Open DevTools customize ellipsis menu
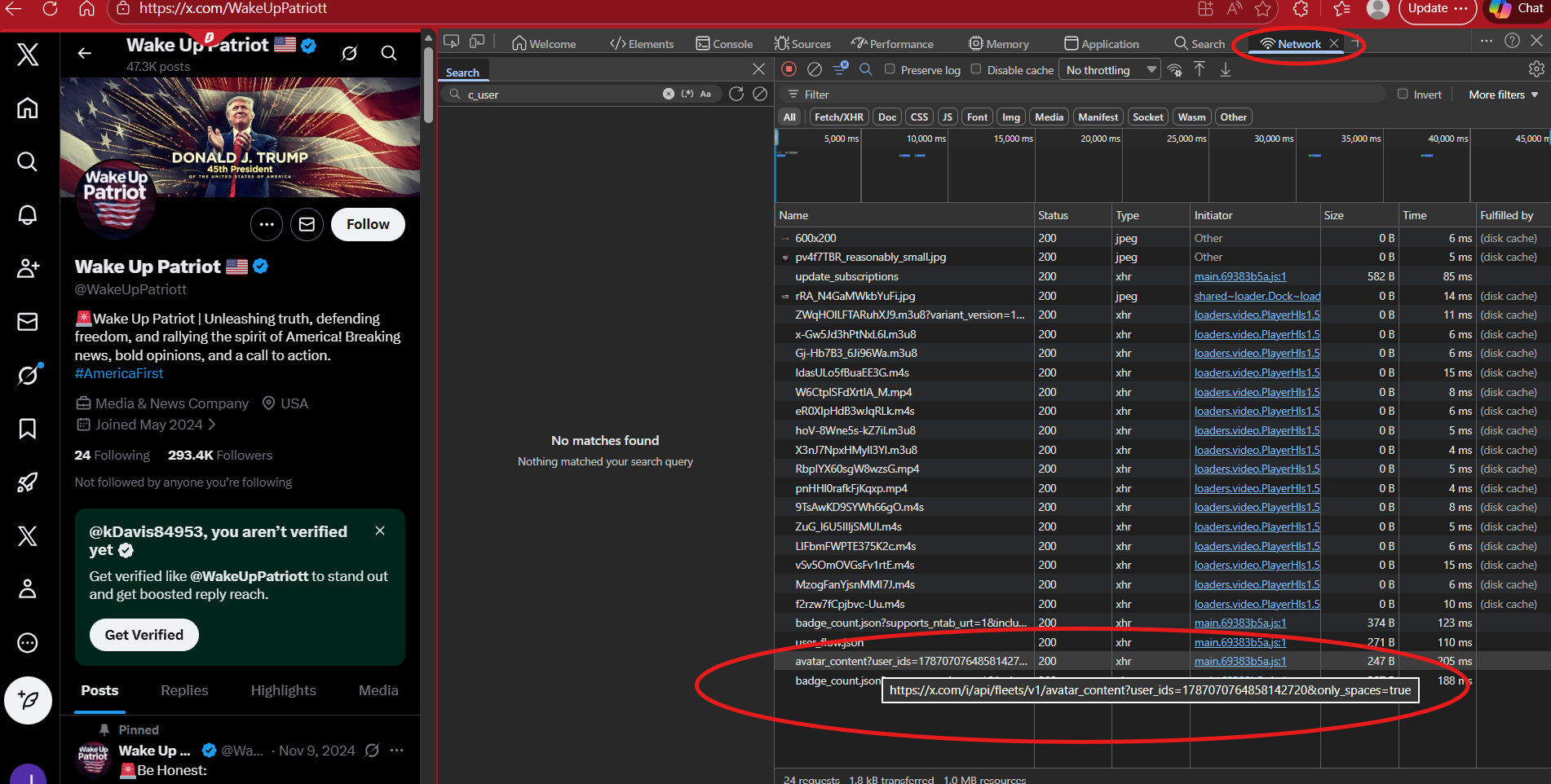 (x=1487, y=41)
